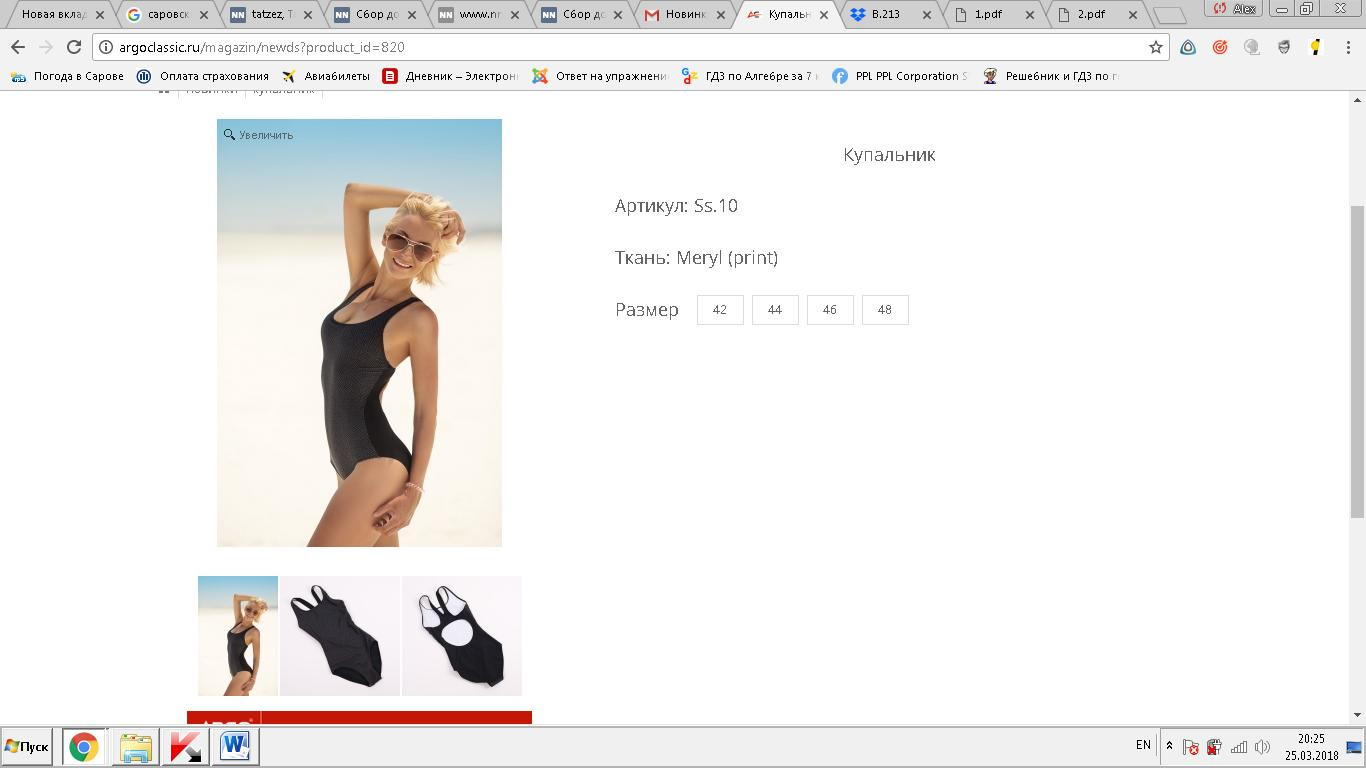Open the red target extension icon

click(1220, 47)
